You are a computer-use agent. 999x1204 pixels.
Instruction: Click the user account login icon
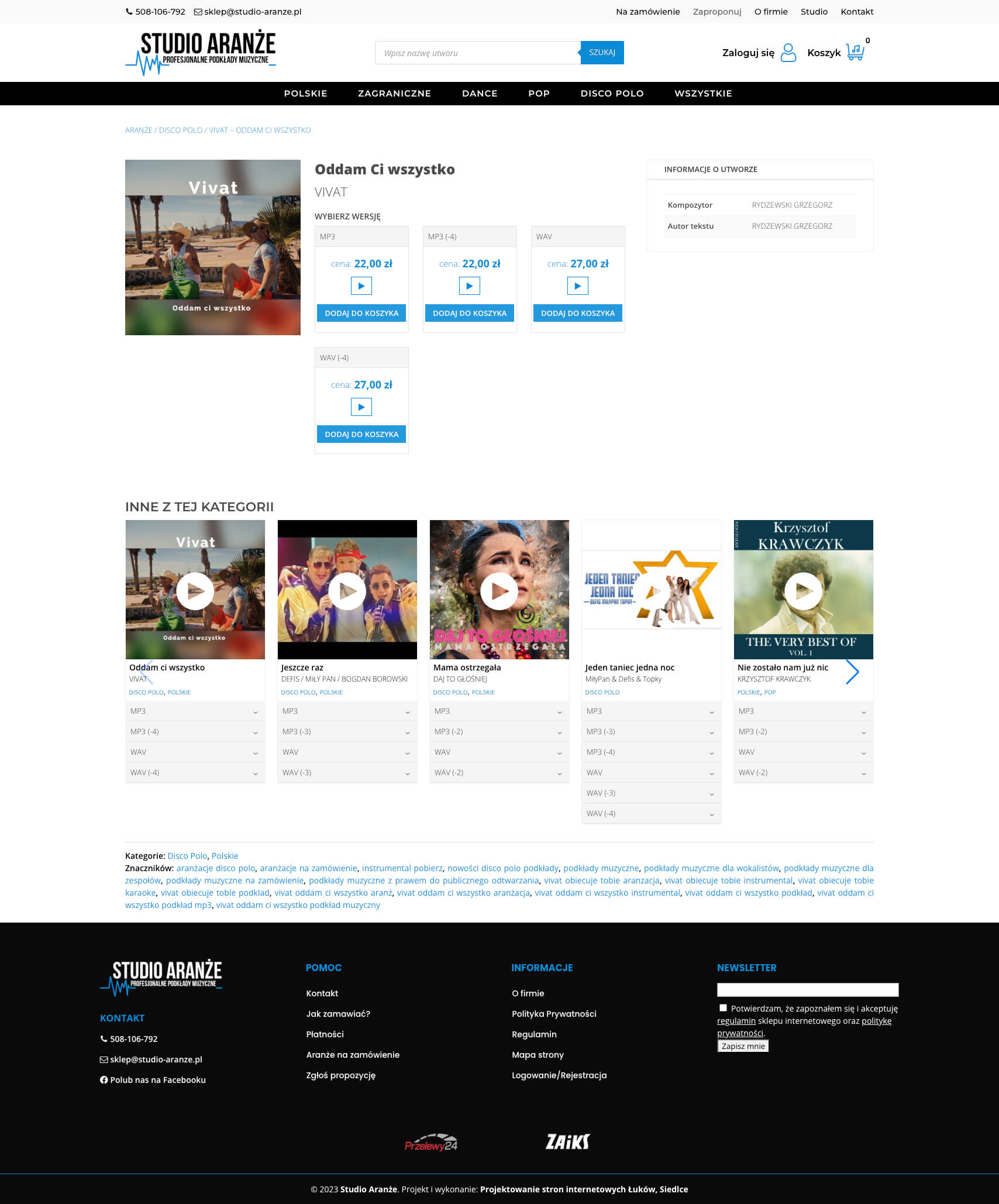(788, 53)
